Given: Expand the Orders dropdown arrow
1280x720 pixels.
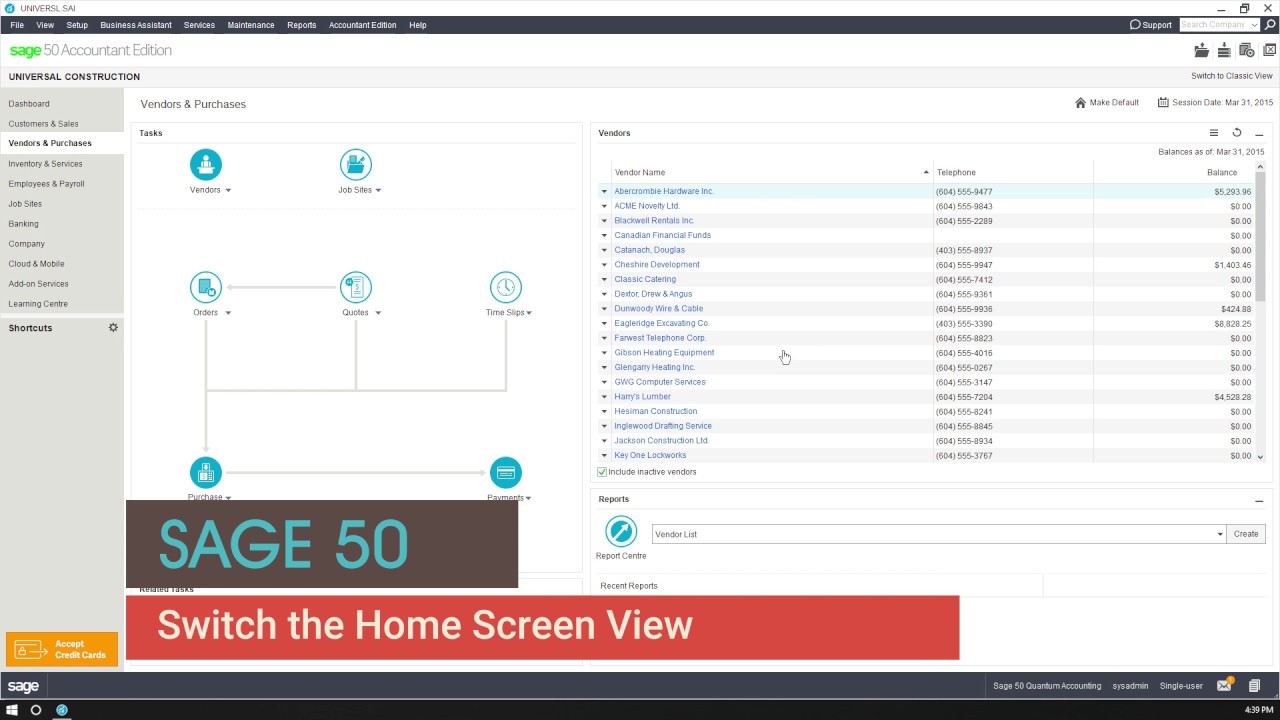Looking at the screenshot, I should 228,313.
